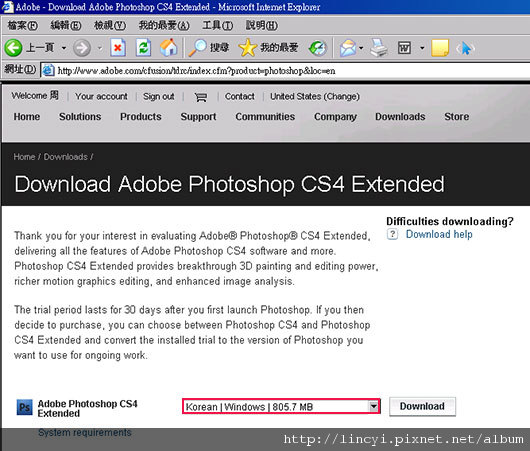Open Store in Adobe navigation
The height and width of the screenshot is (451, 530).
(x=457, y=117)
